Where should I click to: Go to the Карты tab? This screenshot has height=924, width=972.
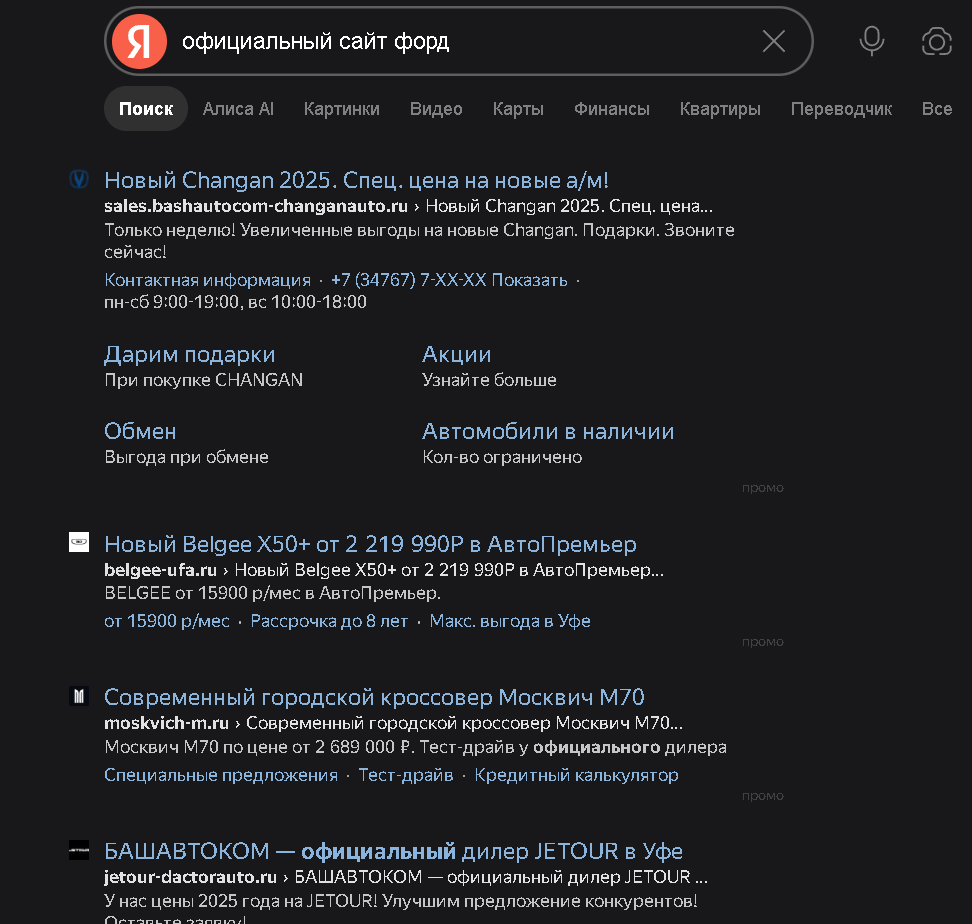(518, 109)
